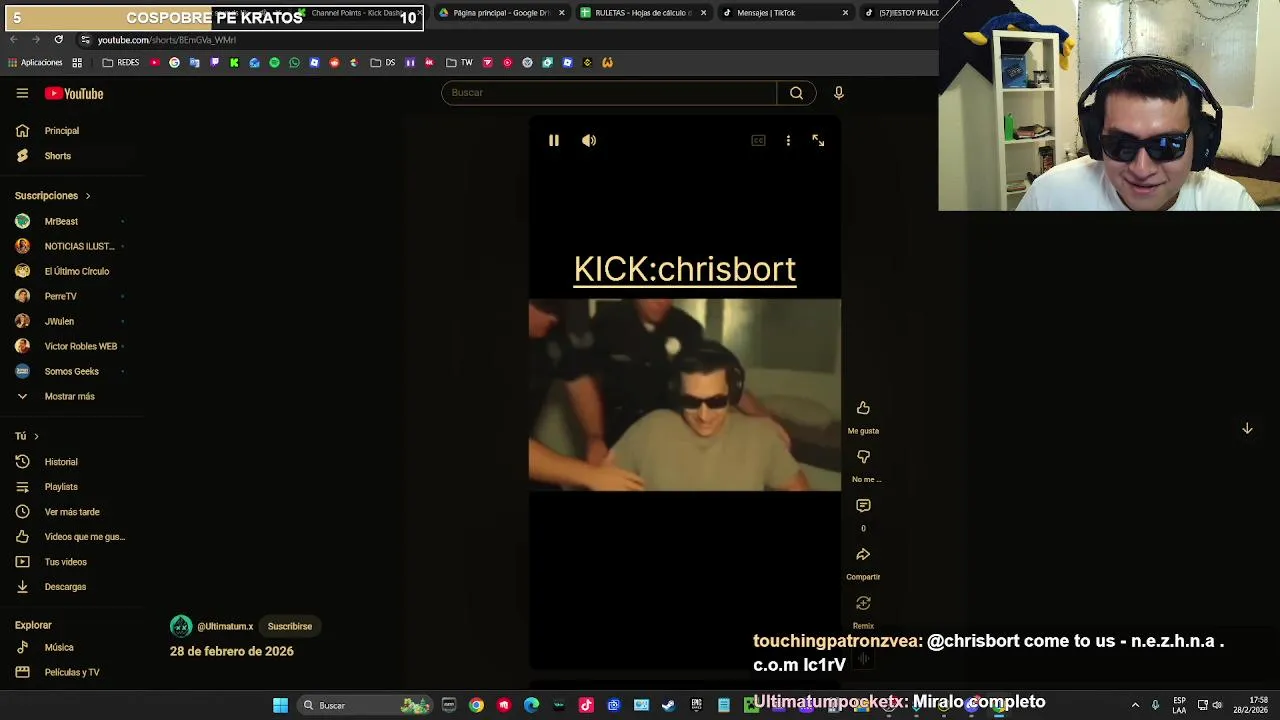Open Aplicaciones bookmarks shortcut
Image resolution: width=1280 pixels, height=720 pixels.
point(34,62)
